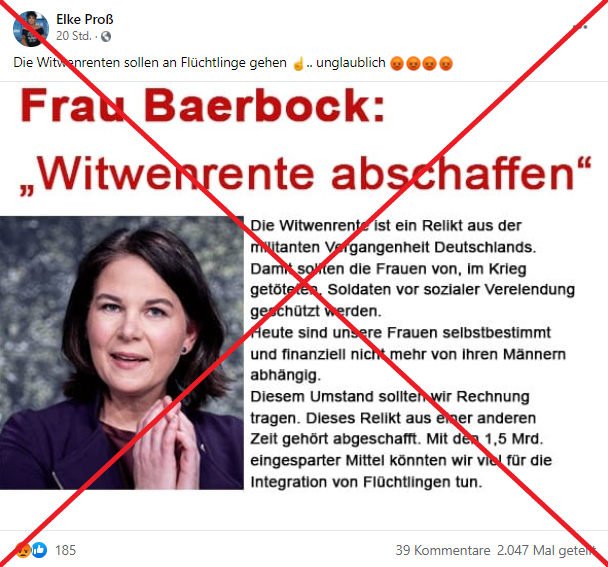Screen dimensions: 608x567
Task: Show who reacted via the 185 count
Action: (x=66, y=550)
